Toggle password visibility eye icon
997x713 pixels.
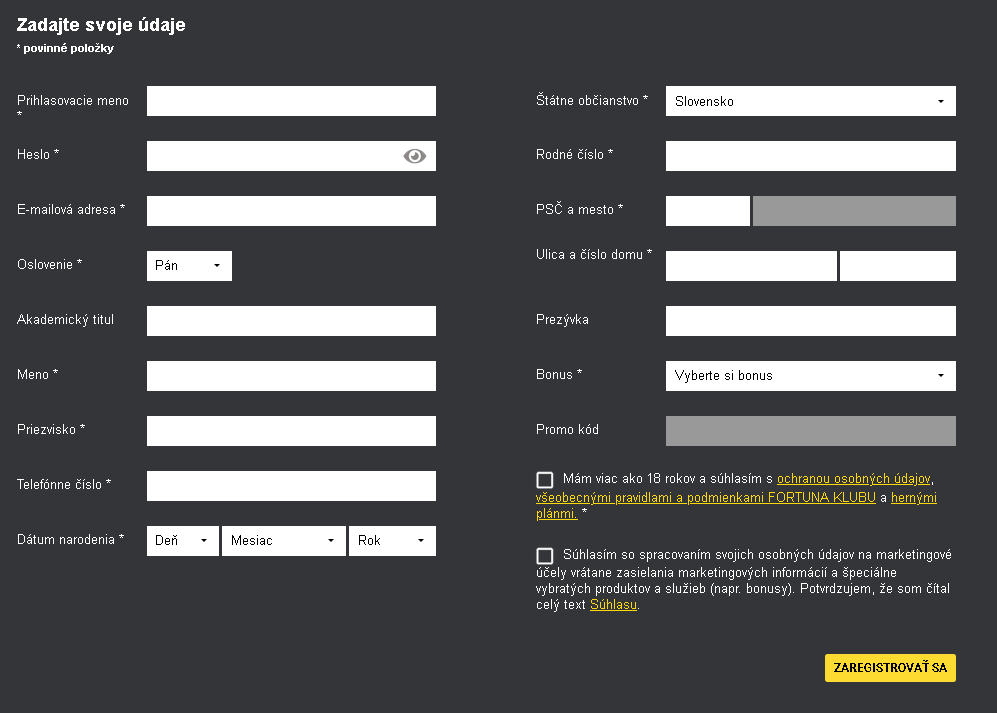(415, 156)
